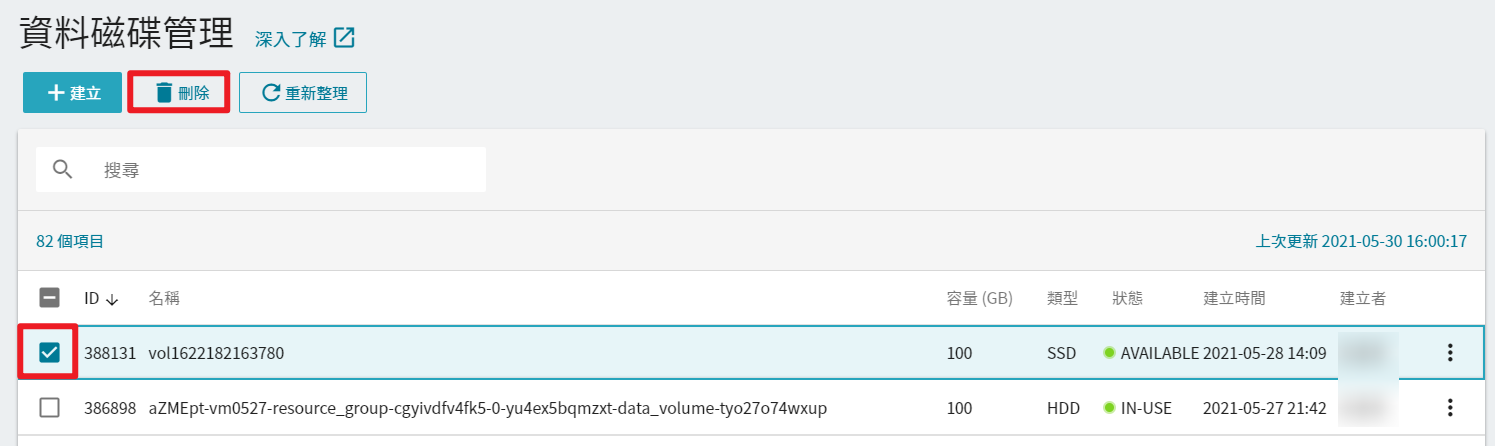This screenshot has height=446, width=1495.
Task: Sort by the 容量 (GB) column header
Action: [980, 298]
